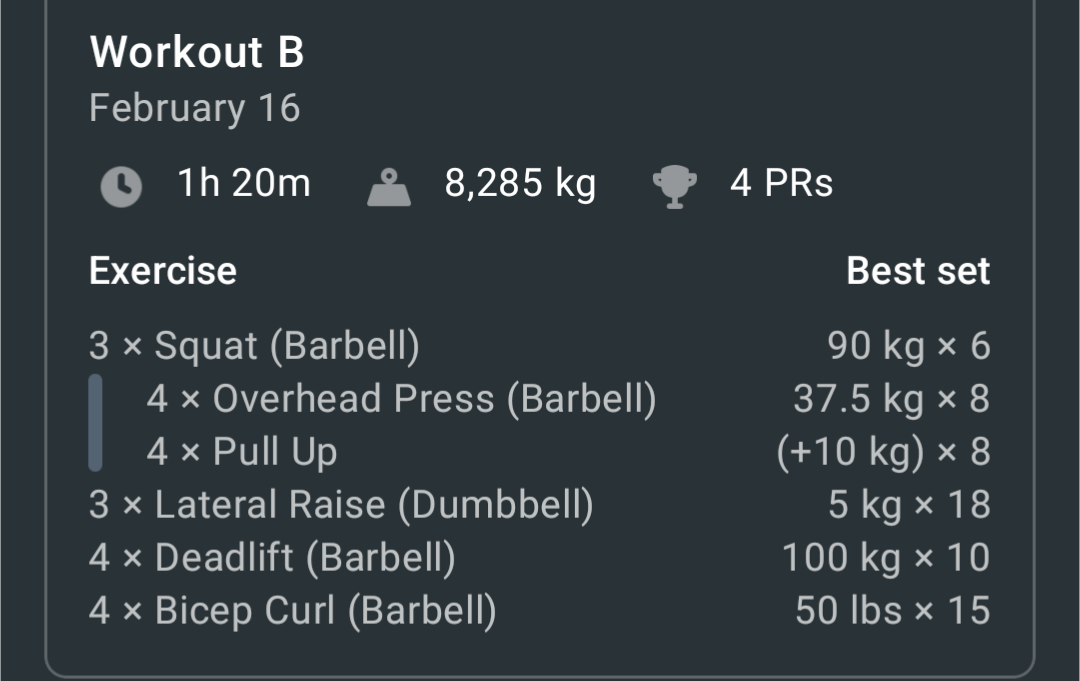Open the Workout B title
This screenshot has height=681, width=1080.
[x=197, y=52]
